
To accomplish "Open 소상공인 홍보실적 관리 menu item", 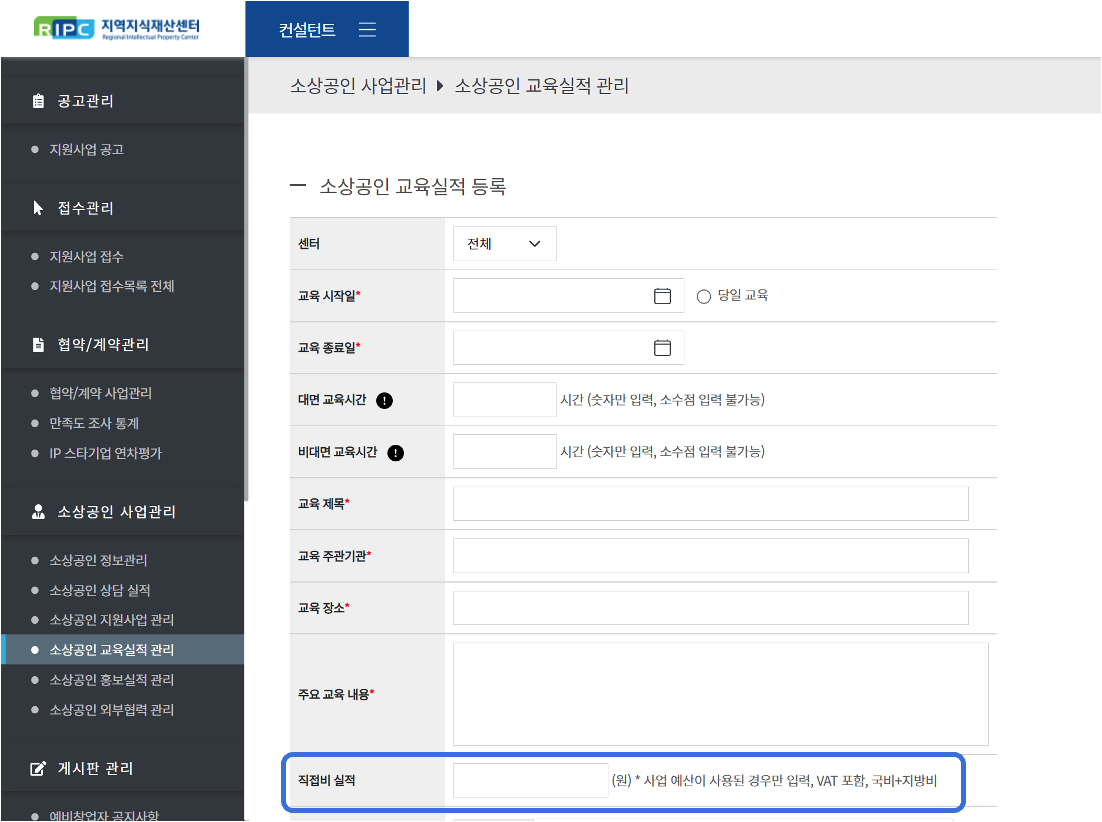I will click(x=112, y=680).
